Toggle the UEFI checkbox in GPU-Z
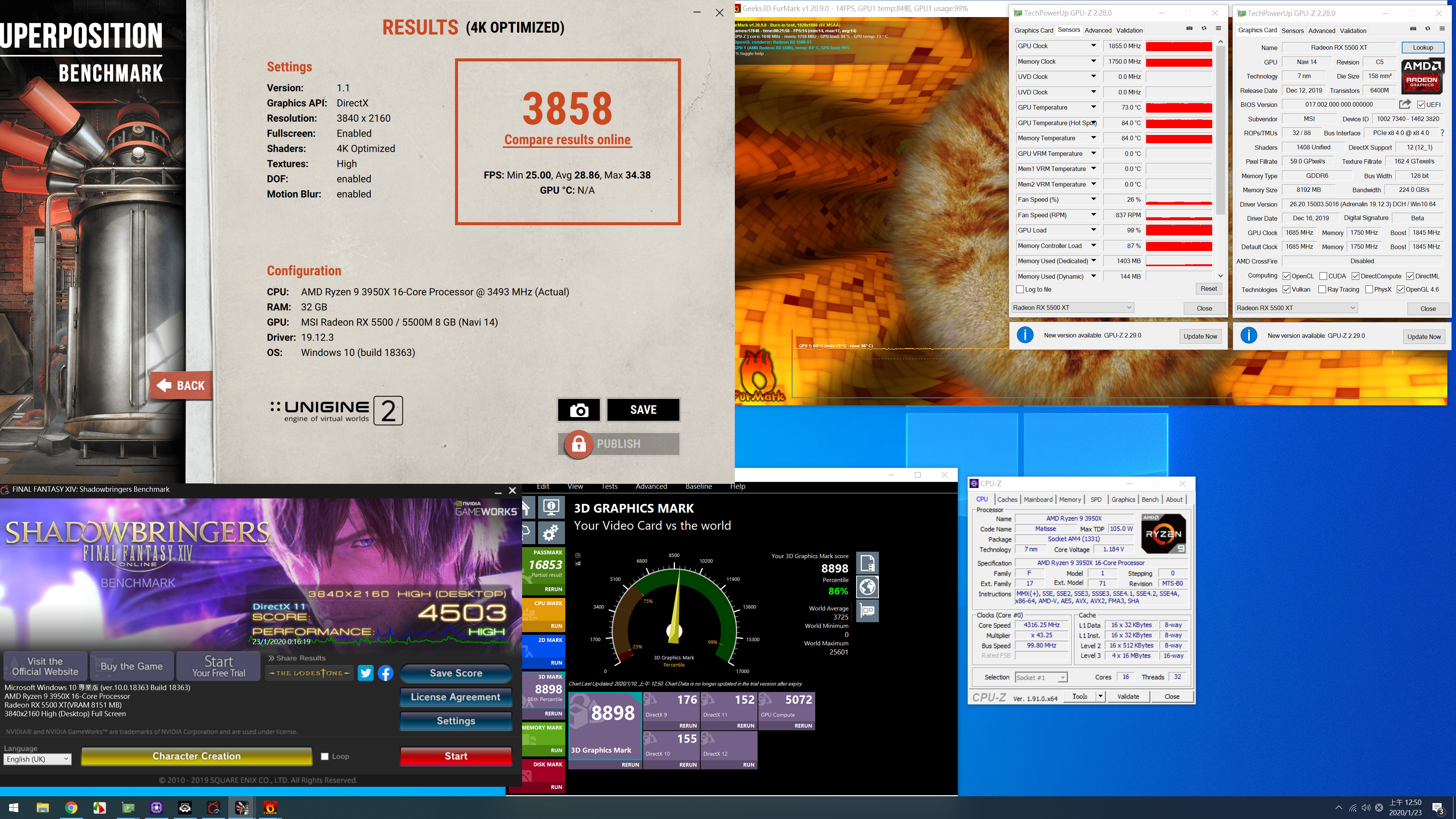Image resolution: width=1456 pixels, height=819 pixels. pos(1421,105)
